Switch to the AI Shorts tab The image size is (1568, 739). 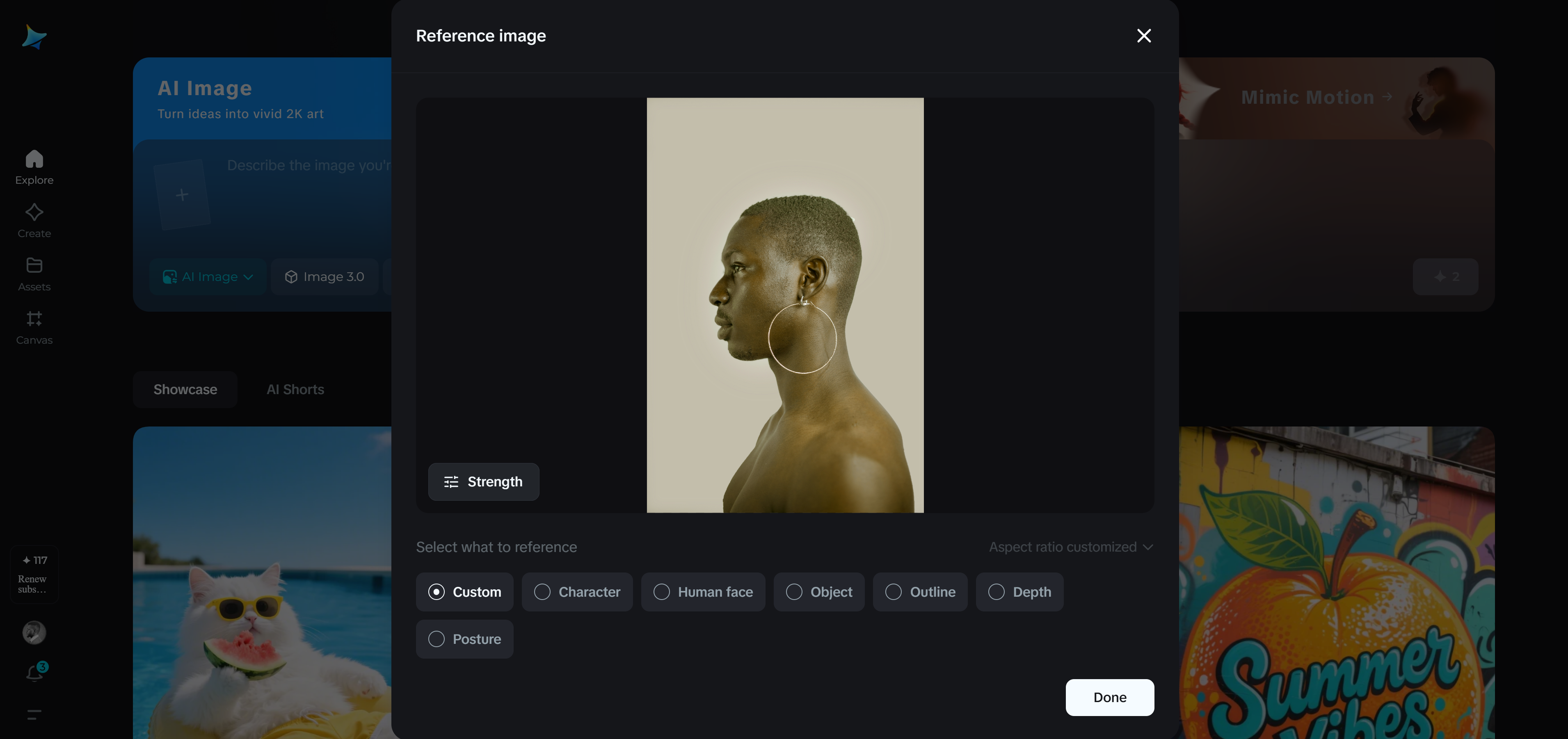click(295, 389)
